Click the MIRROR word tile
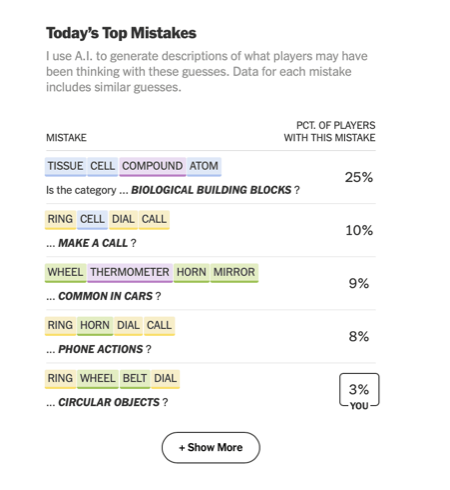The height and width of the screenshot is (490, 450). pyautogui.click(x=234, y=273)
